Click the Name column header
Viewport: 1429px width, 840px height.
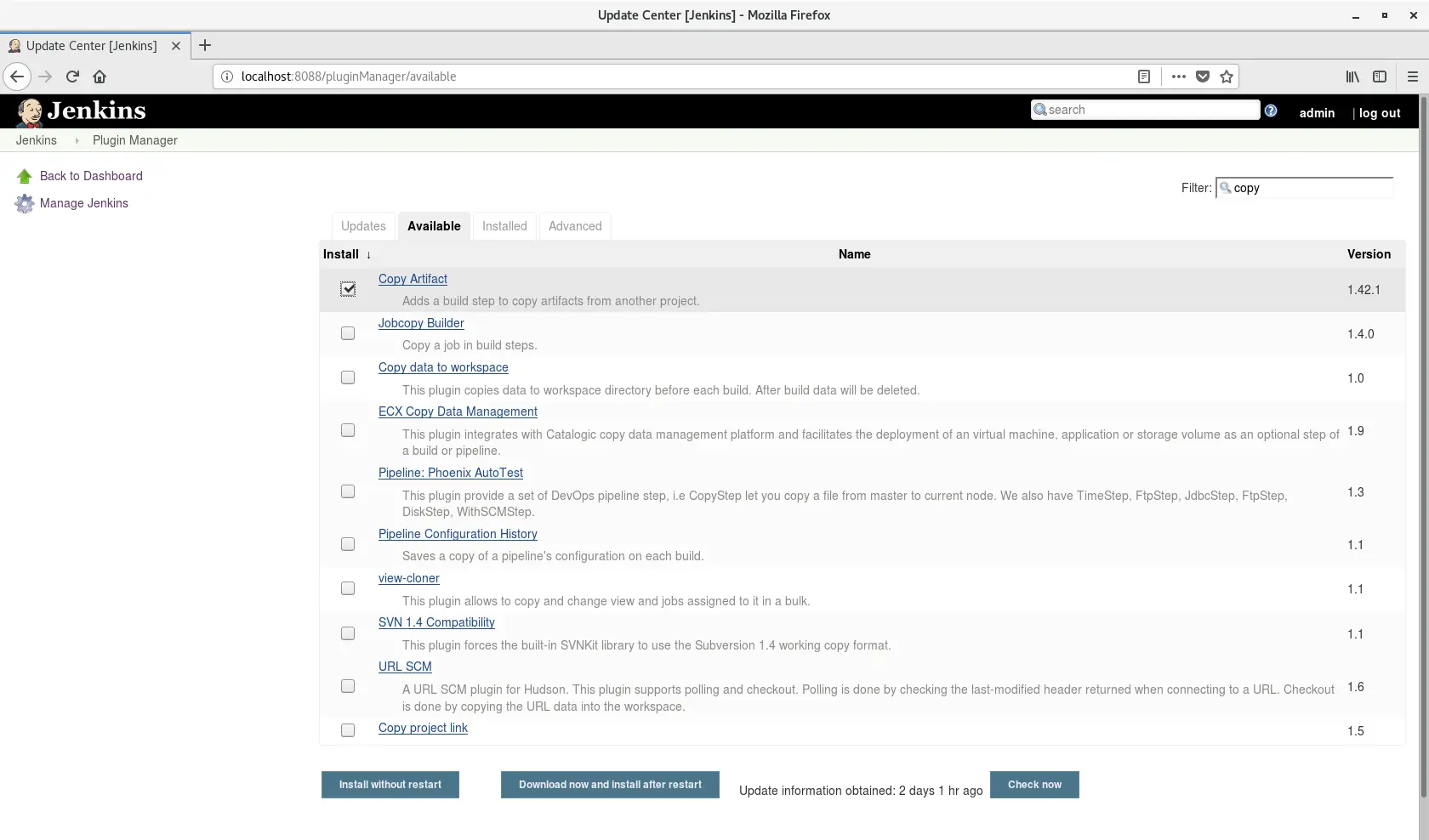pyautogui.click(x=854, y=254)
